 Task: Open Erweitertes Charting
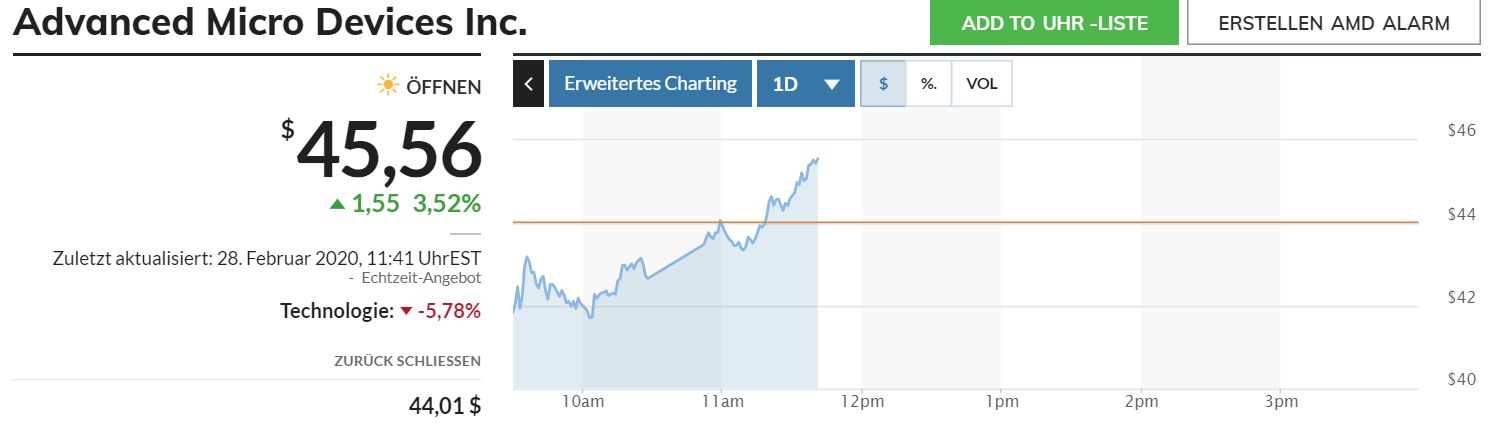click(x=650, y=84)
